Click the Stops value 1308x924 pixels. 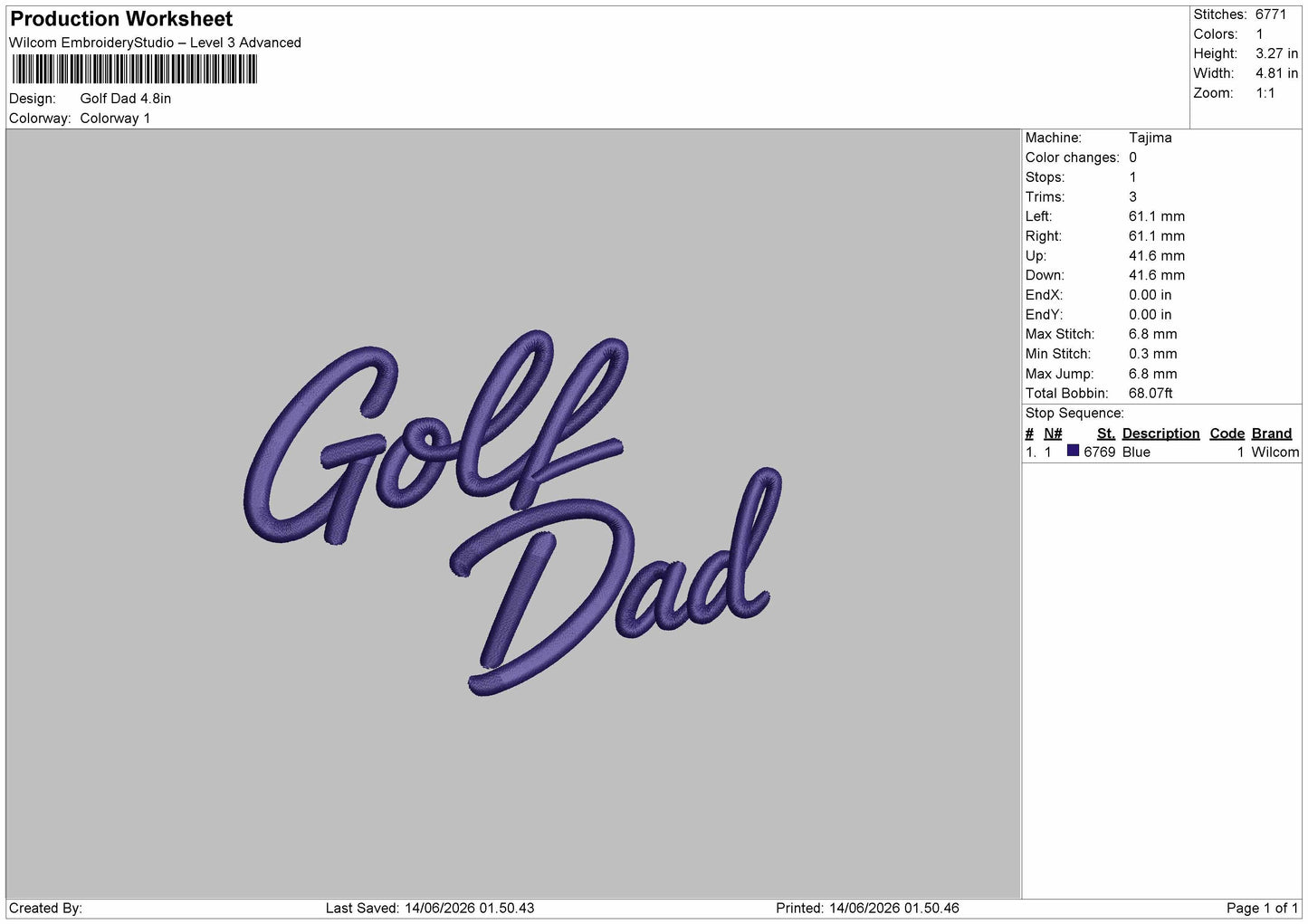(x=1132, y=177)
